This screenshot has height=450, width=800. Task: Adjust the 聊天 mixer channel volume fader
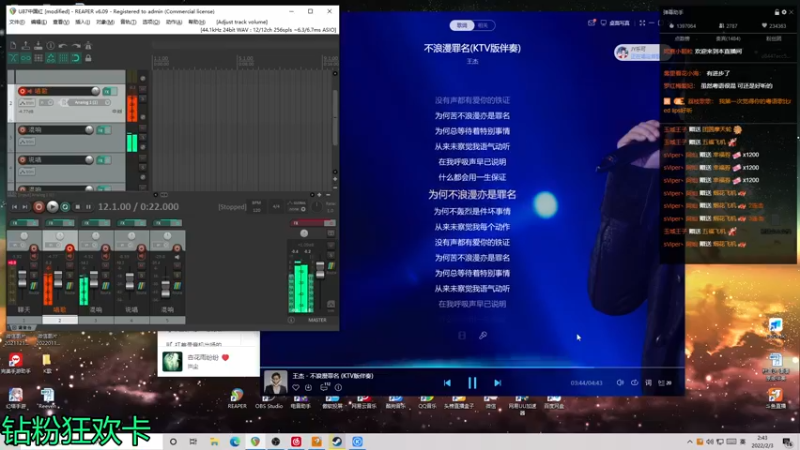click(22, 279)
